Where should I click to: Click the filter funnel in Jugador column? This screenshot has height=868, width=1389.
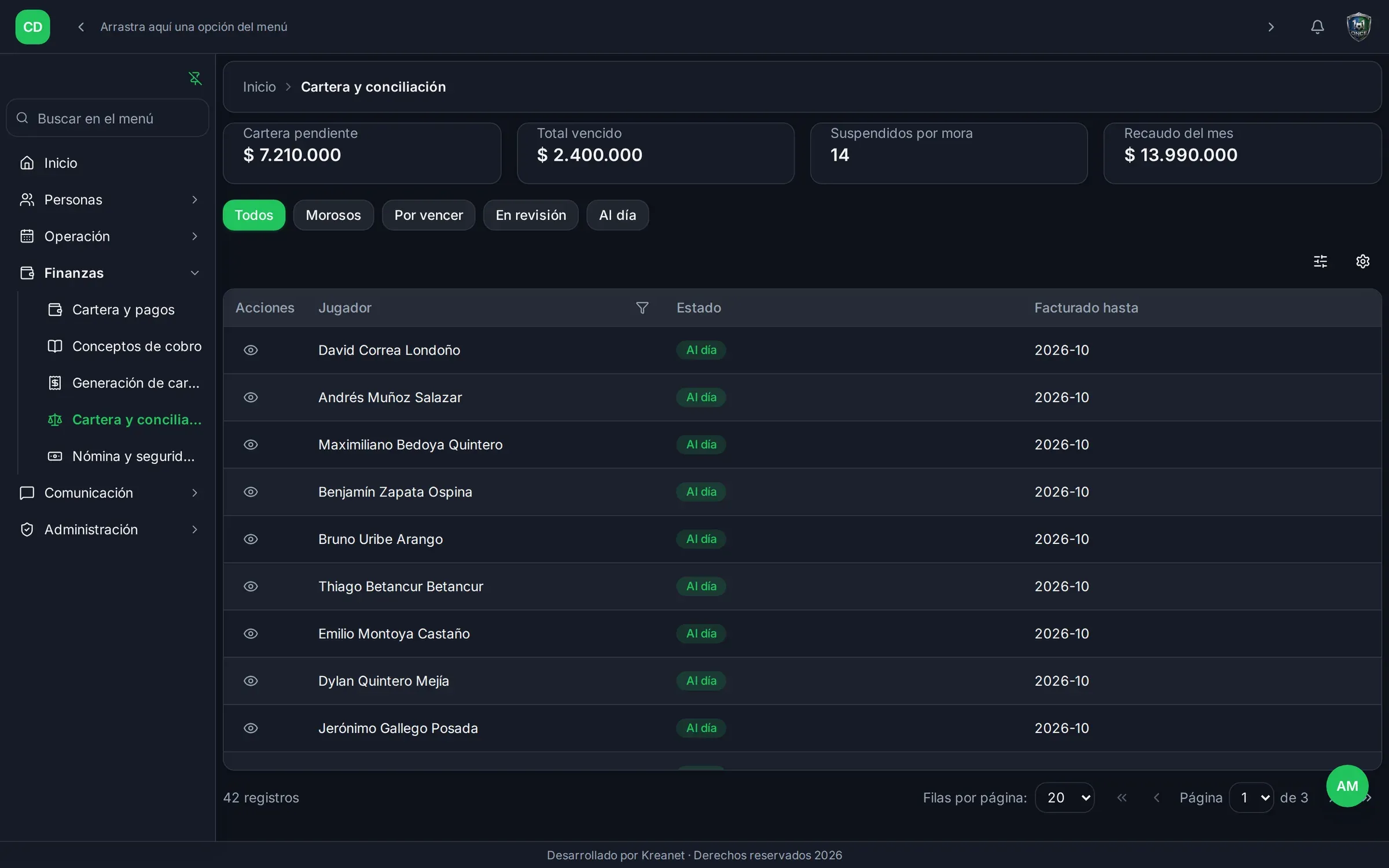(x=642, y=308)
